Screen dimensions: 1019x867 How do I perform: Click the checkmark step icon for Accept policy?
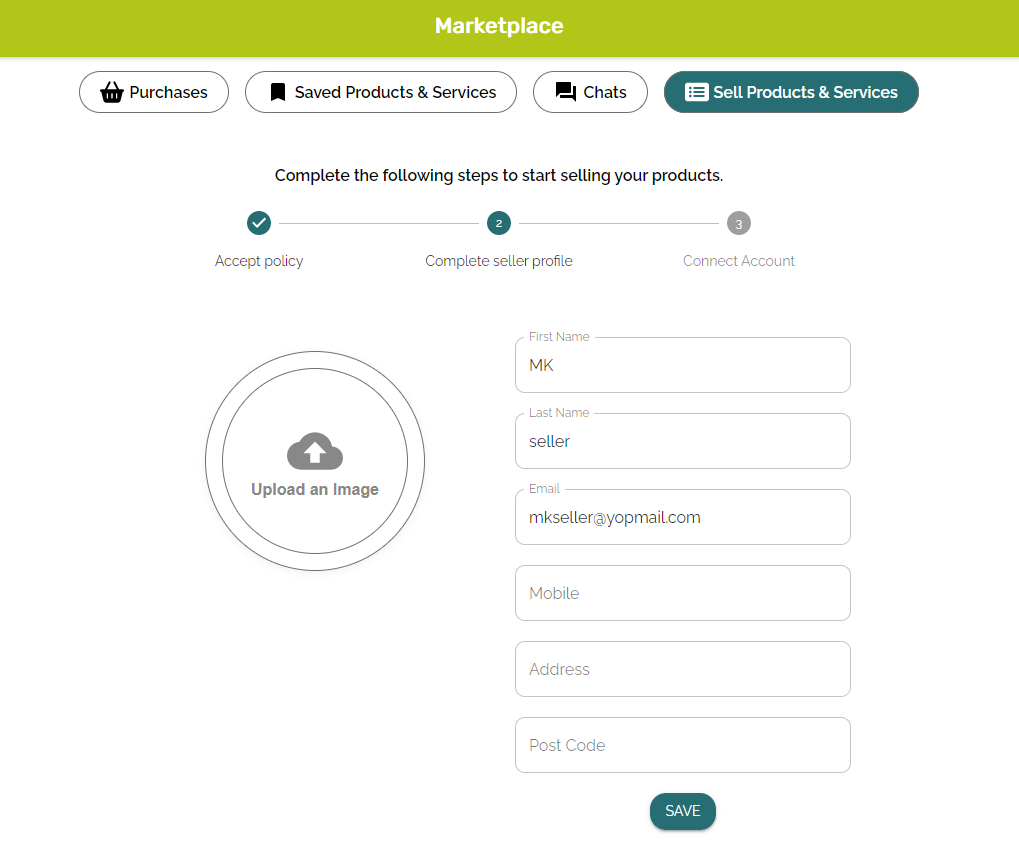(259, 223)
